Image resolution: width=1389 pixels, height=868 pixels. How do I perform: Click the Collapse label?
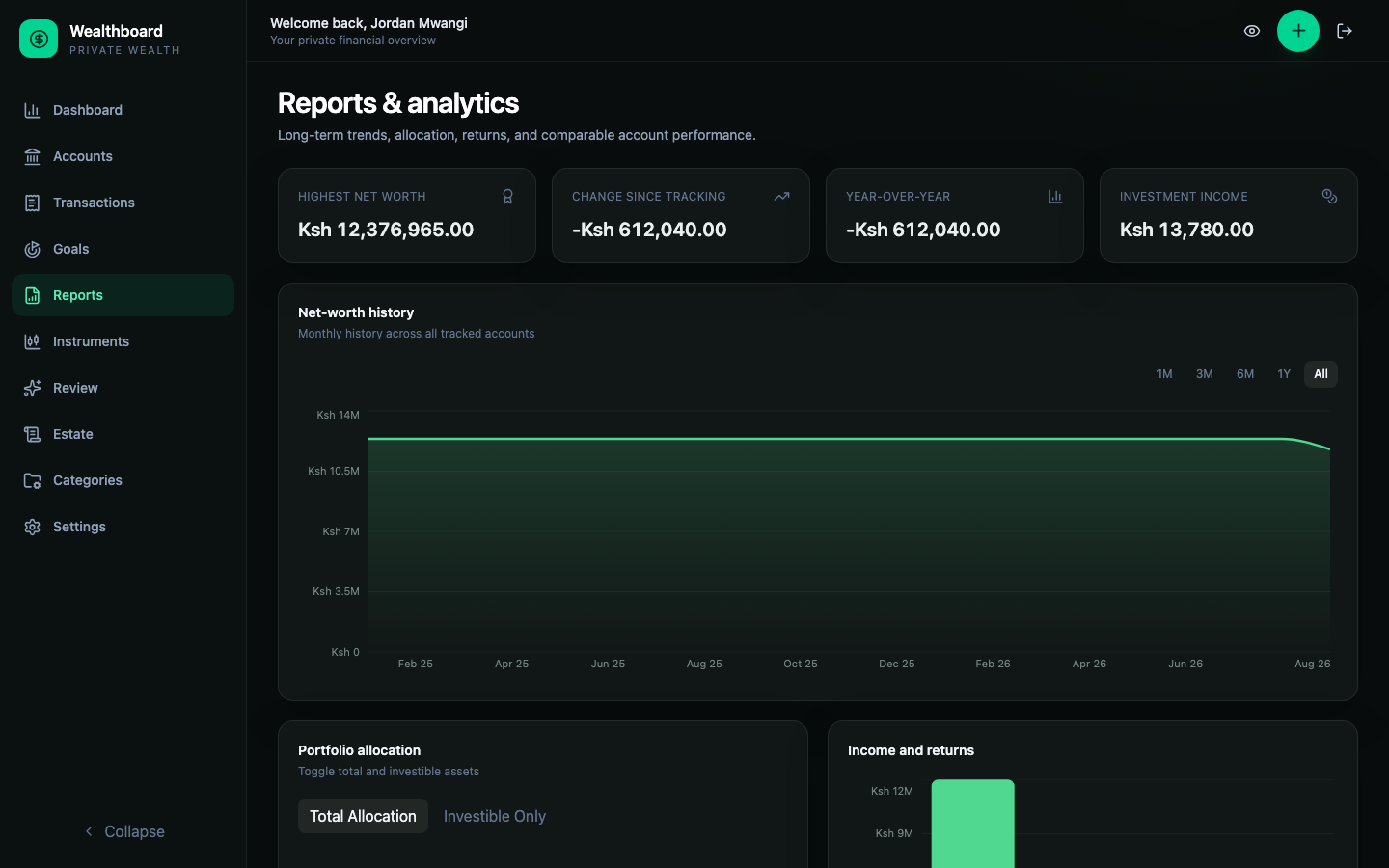click(134, 831)
